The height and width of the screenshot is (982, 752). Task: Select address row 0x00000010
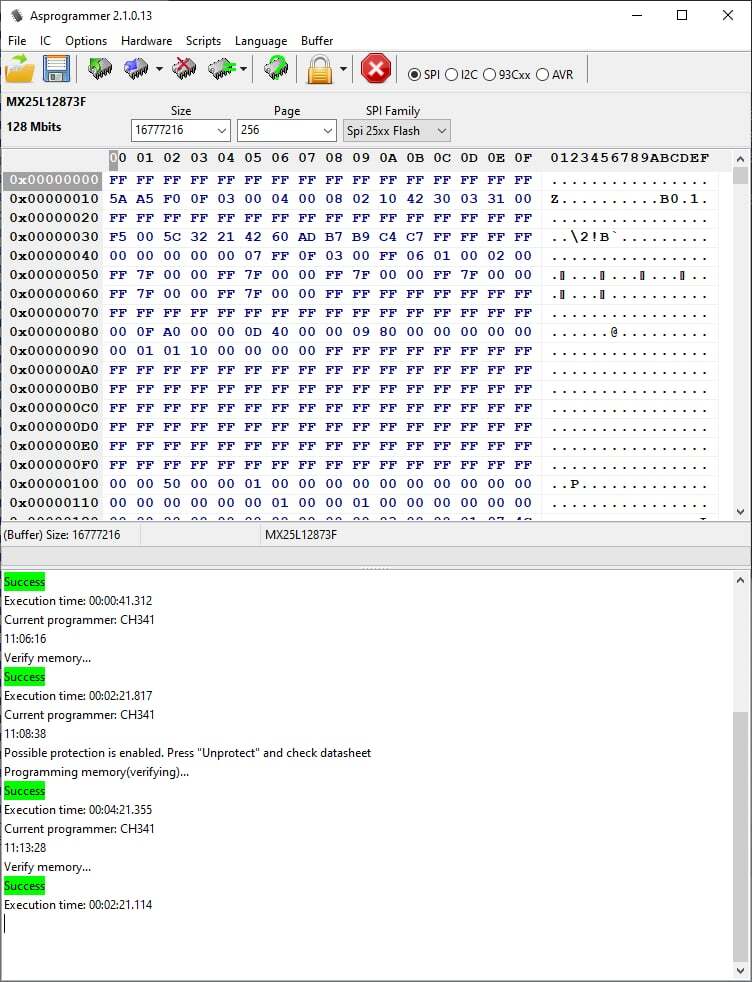coord(54,199)
